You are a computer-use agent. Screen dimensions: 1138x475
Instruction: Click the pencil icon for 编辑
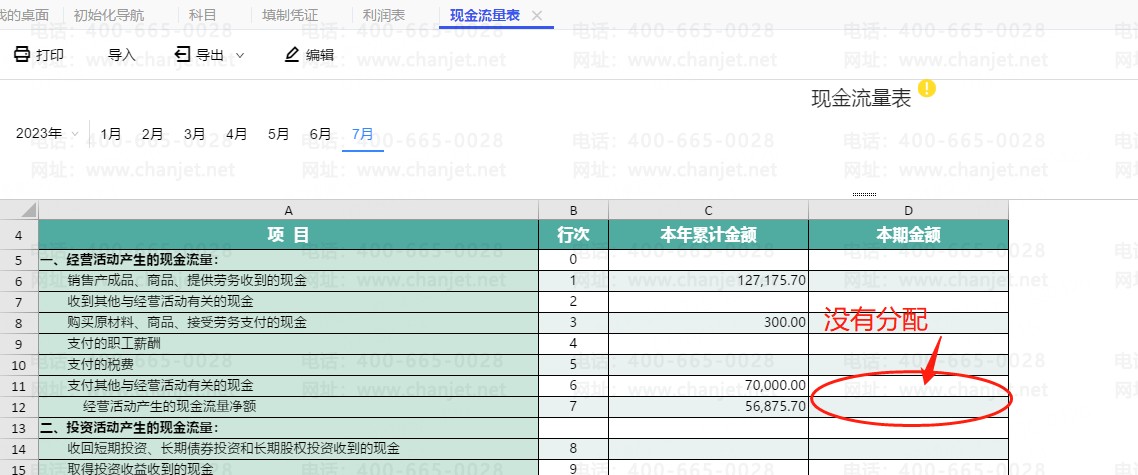(x=292, y=55)
